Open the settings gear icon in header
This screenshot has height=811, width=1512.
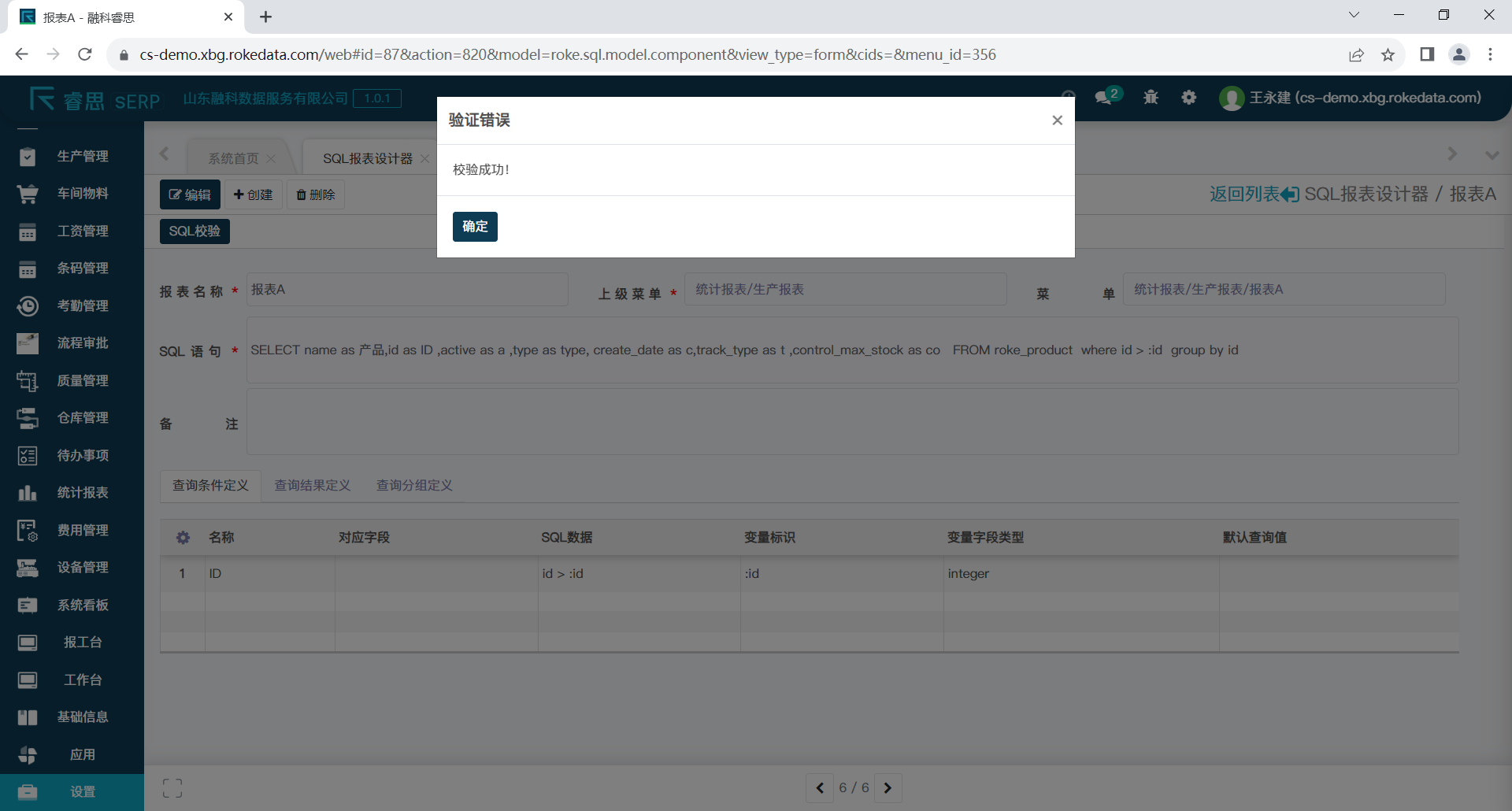pyautogui.click(x=1188, y=98)
